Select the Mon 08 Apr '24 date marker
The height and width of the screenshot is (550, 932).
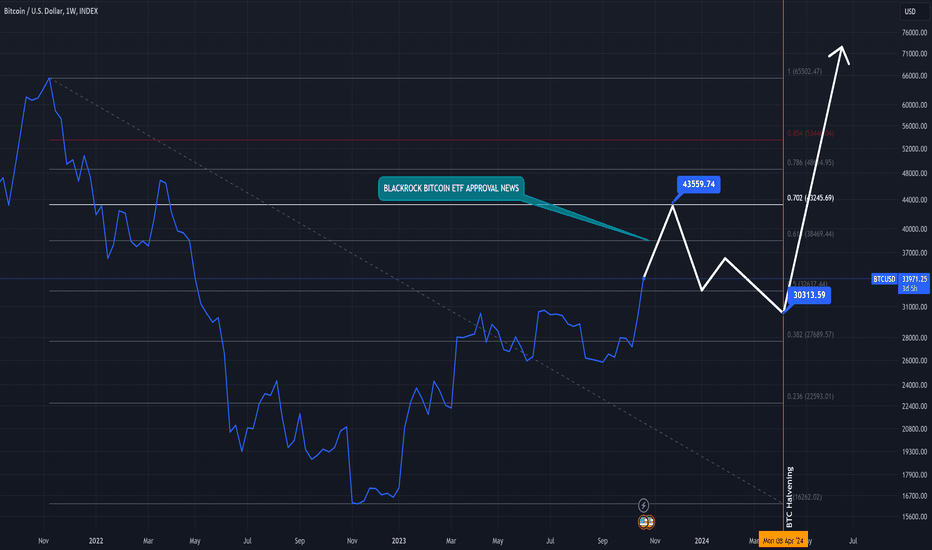(x=783, y=540)
